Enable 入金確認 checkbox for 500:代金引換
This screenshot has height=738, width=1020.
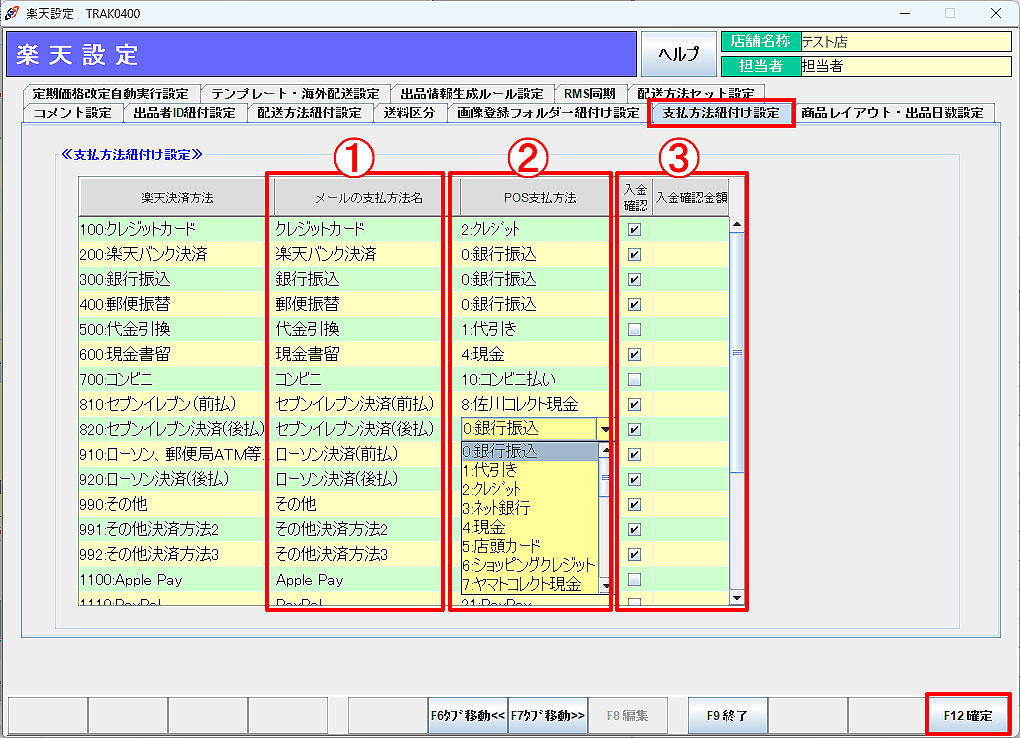click(633, 329)
